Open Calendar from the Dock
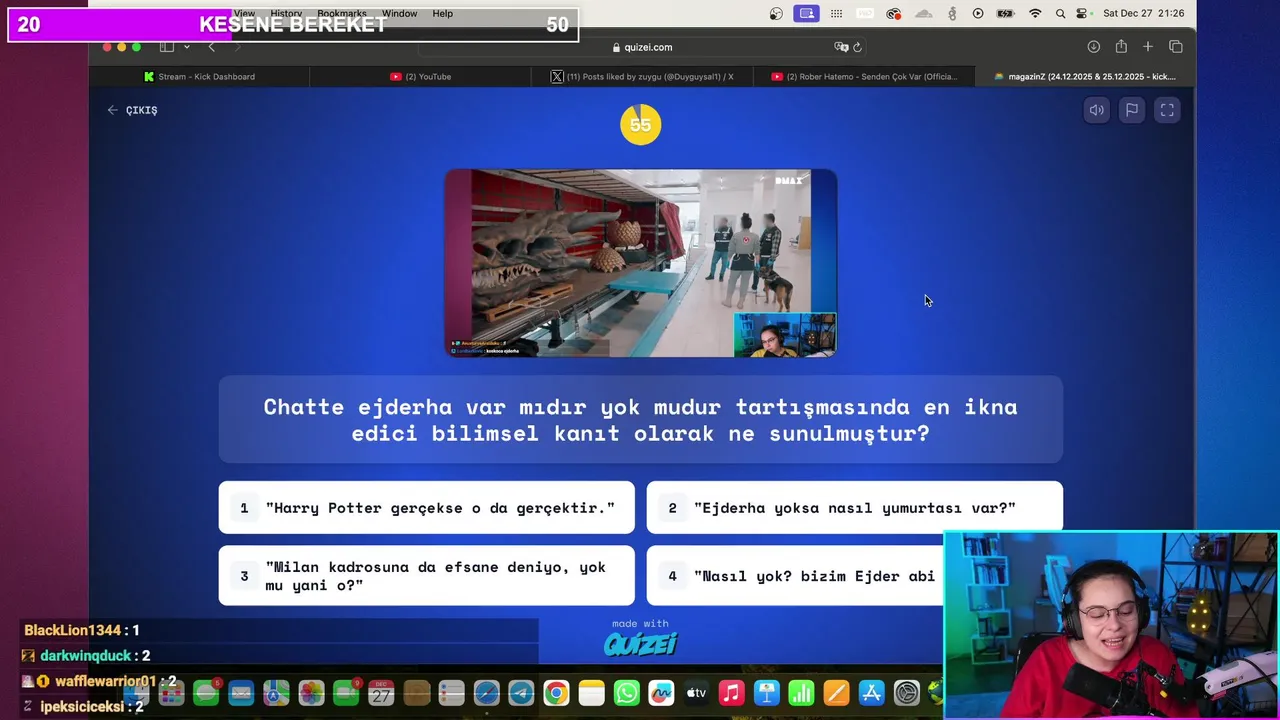This screenshot has height=720, width=1280. pyautogui.click(x=381, y=693)
